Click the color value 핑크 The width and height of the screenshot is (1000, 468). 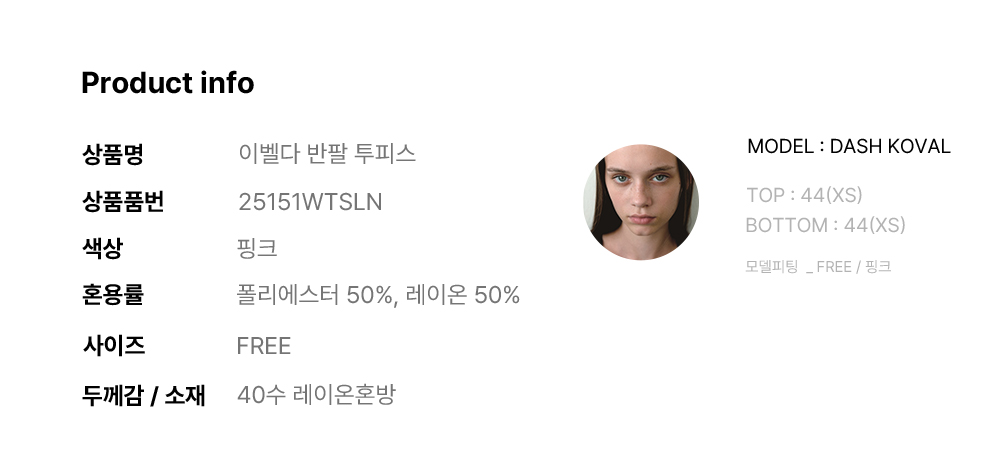click(257, 248)
